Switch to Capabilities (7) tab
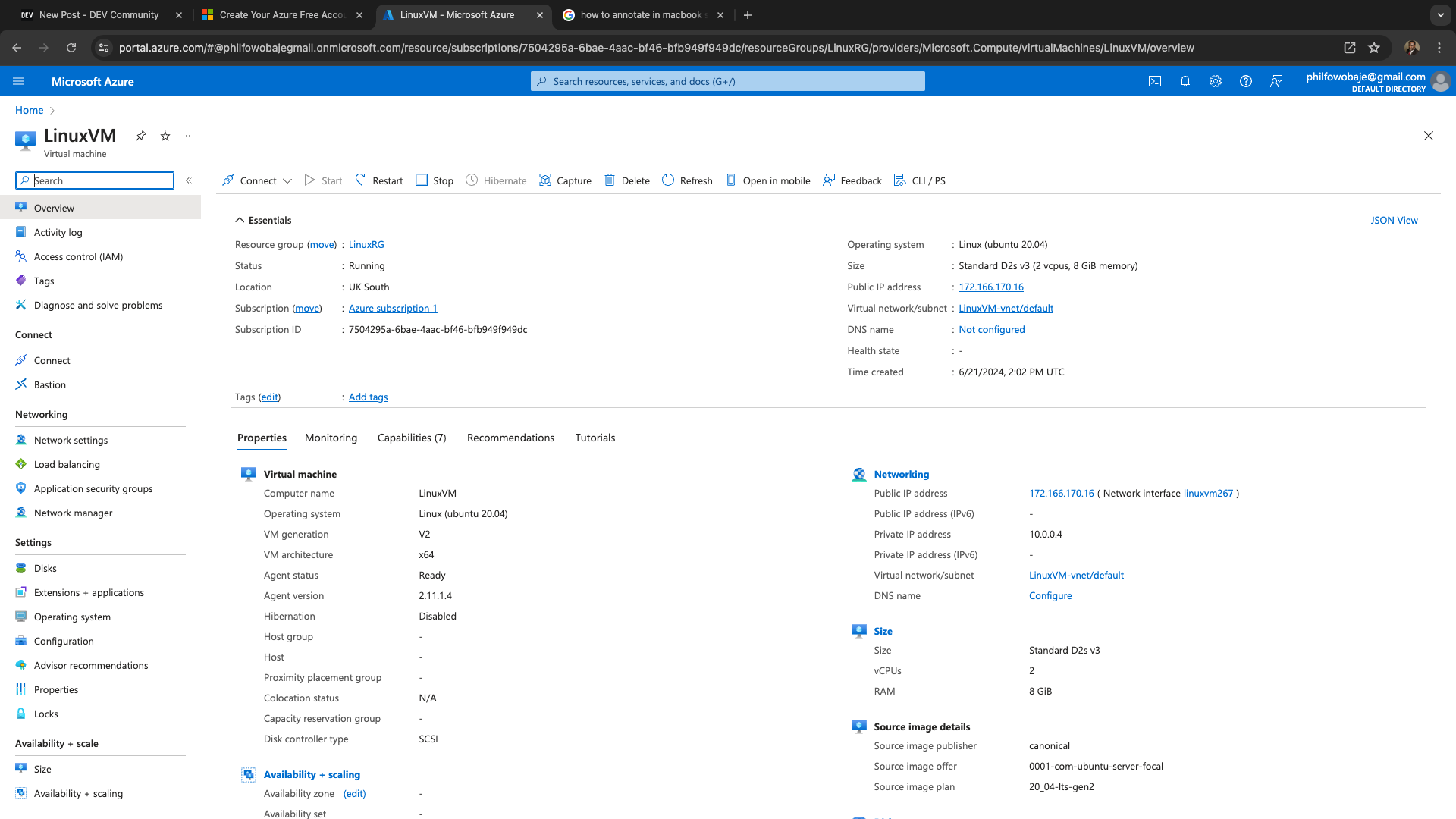The width and height of the screenshot is (1456, 819). (x=412, y=438)
